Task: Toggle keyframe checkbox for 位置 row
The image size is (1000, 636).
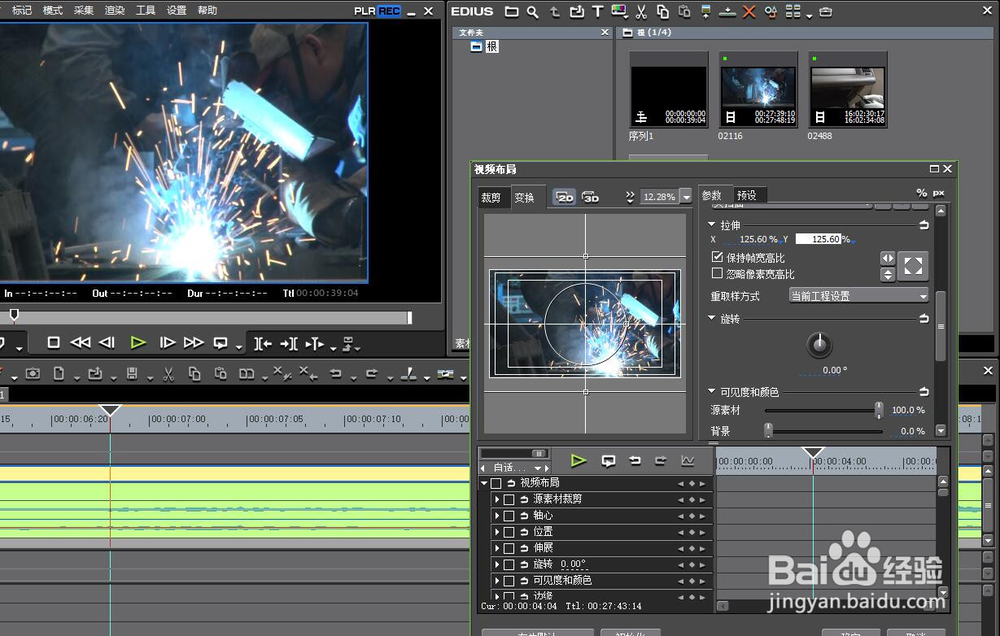Action: click(509, 532)
